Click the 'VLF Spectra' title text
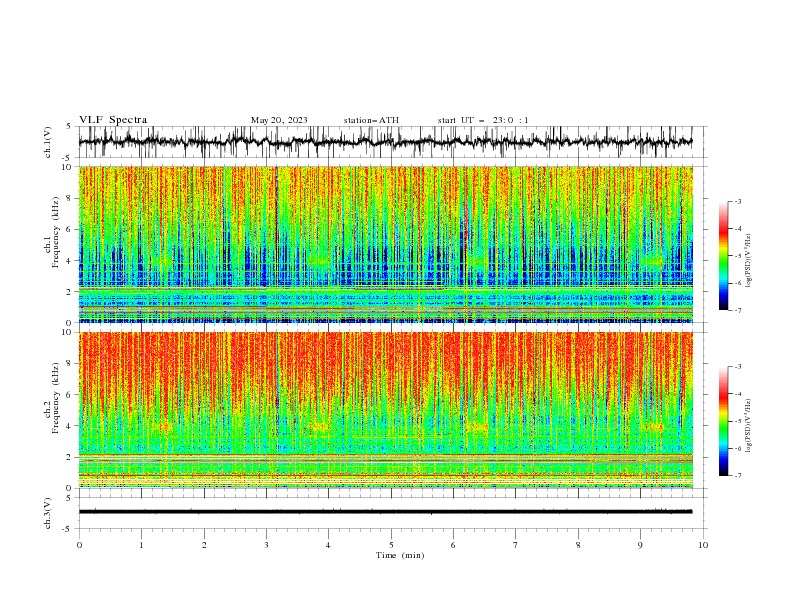This screenshot has width=792, height=612. pyautogui.click(x=113, y=120)
